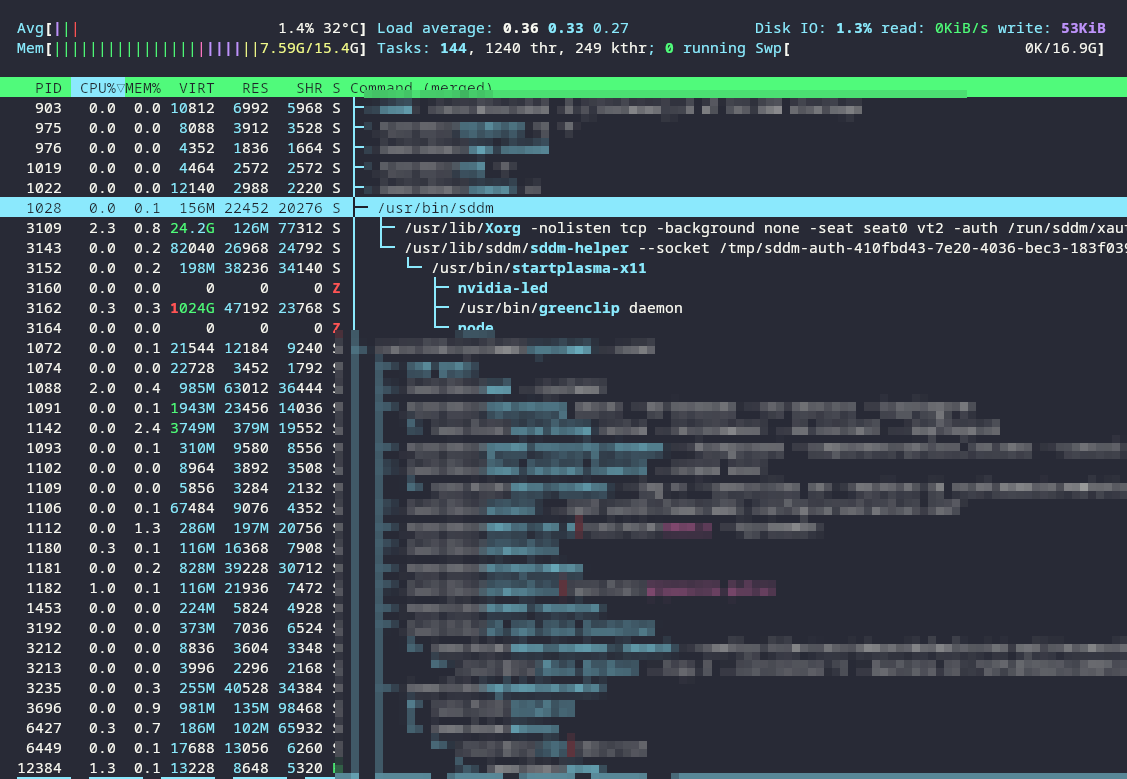Click PID 1022 in process list

tap(44, 188)
